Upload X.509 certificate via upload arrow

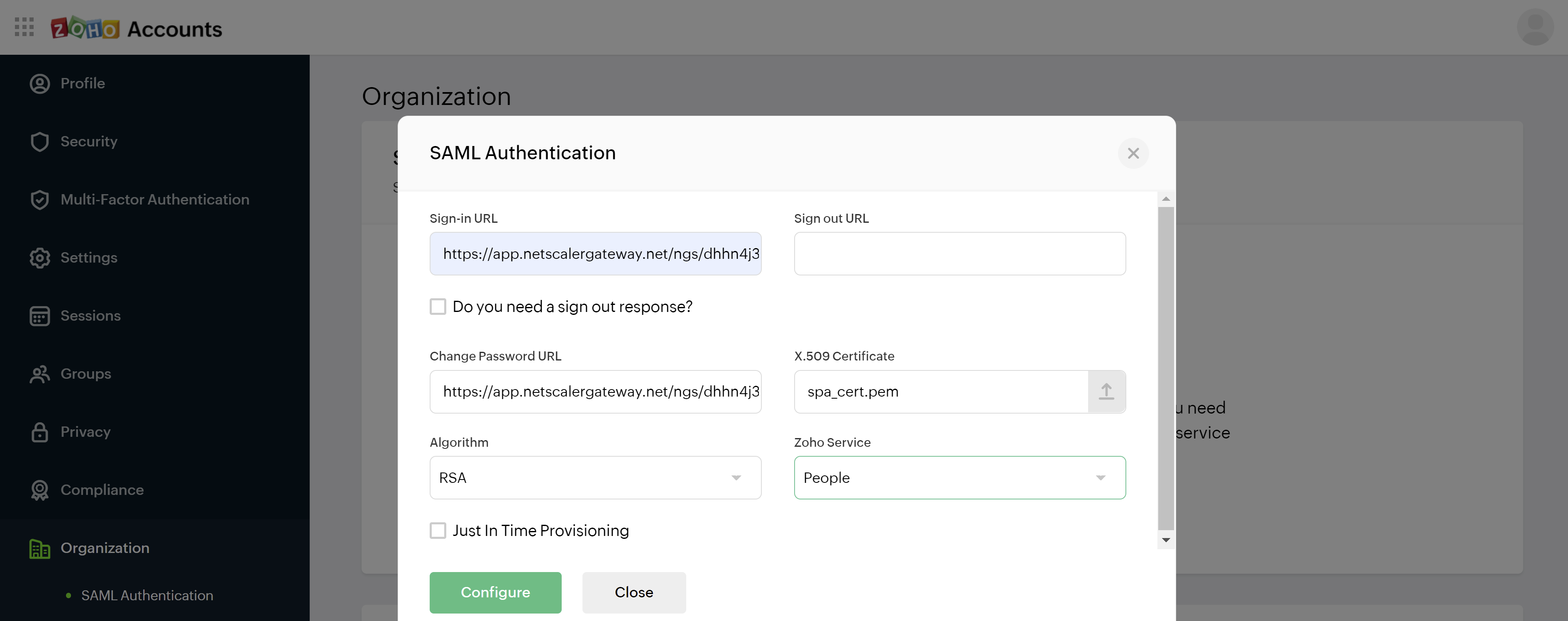tap(1106, 392)
